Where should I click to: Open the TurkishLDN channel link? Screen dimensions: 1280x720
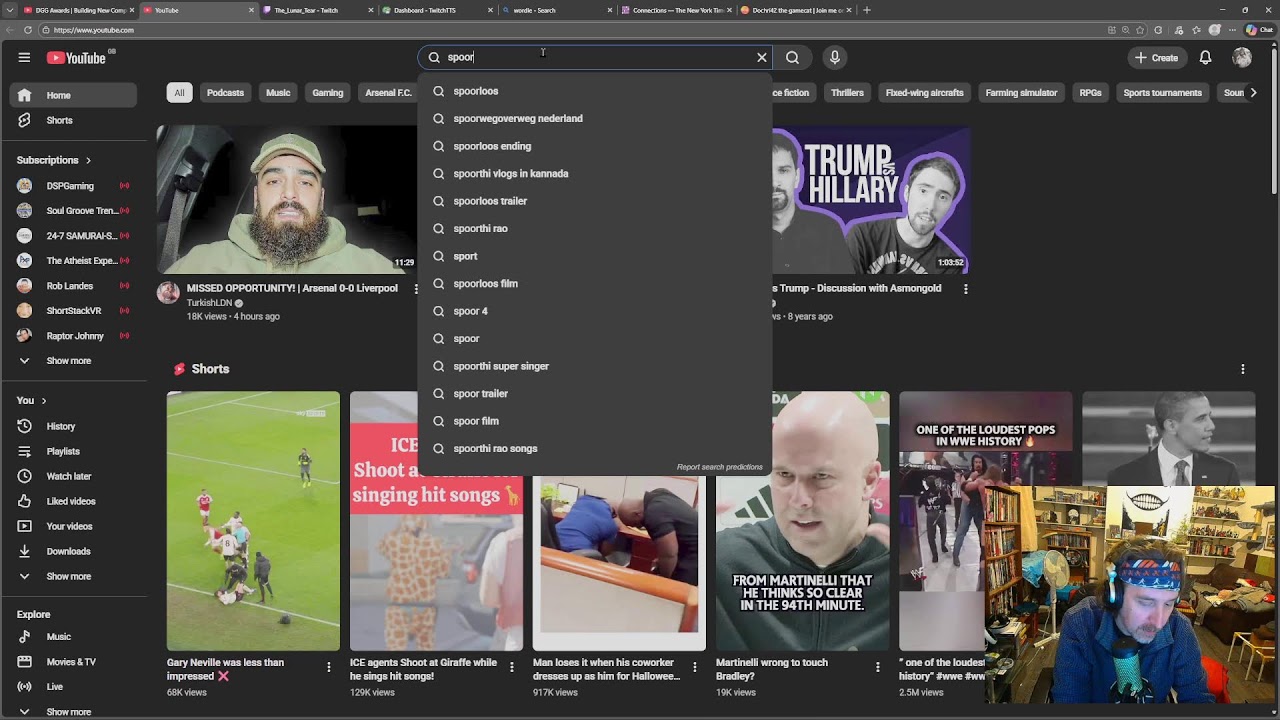tap(209, 303)
